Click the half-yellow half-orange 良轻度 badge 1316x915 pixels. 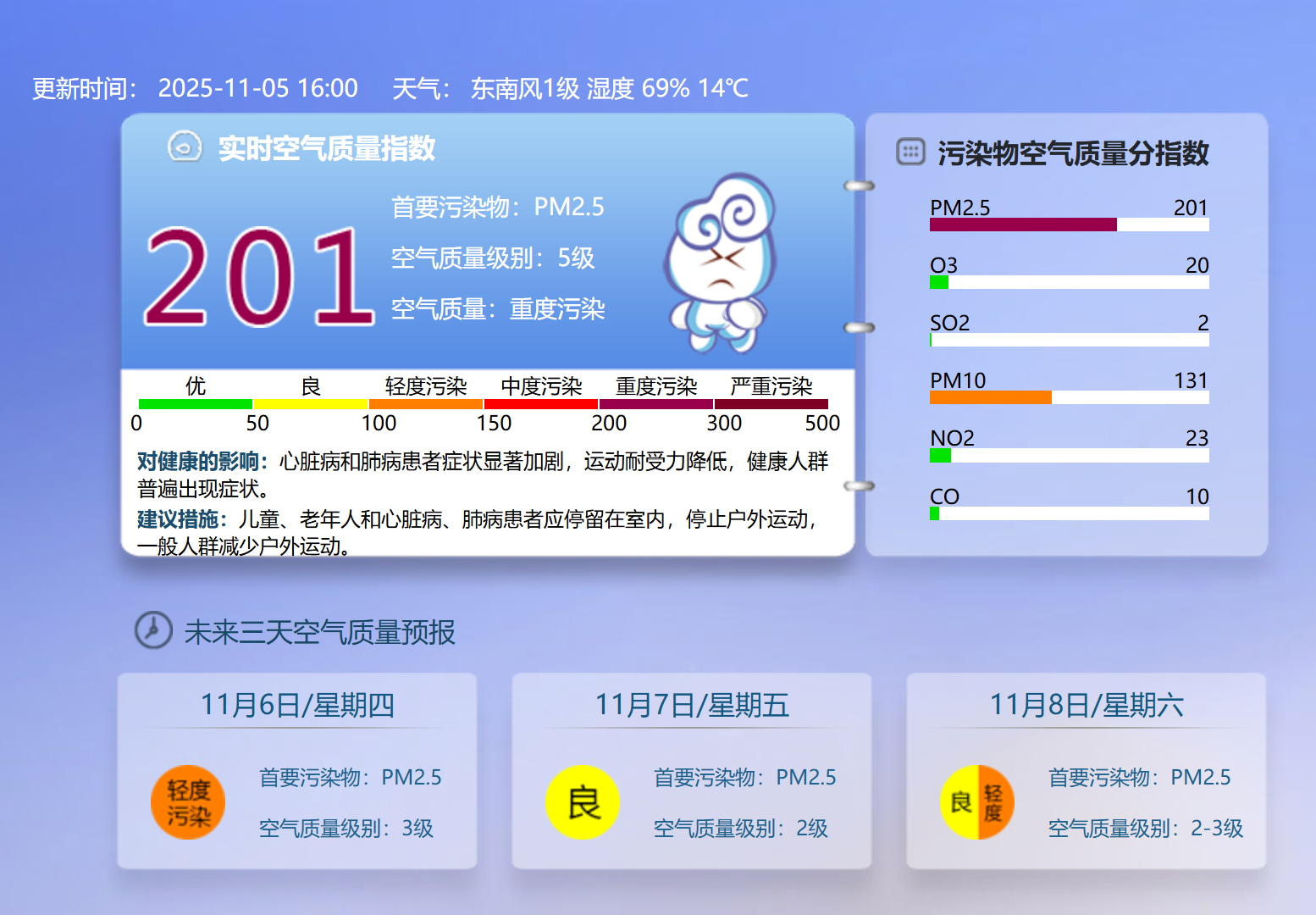click(976, 802)
